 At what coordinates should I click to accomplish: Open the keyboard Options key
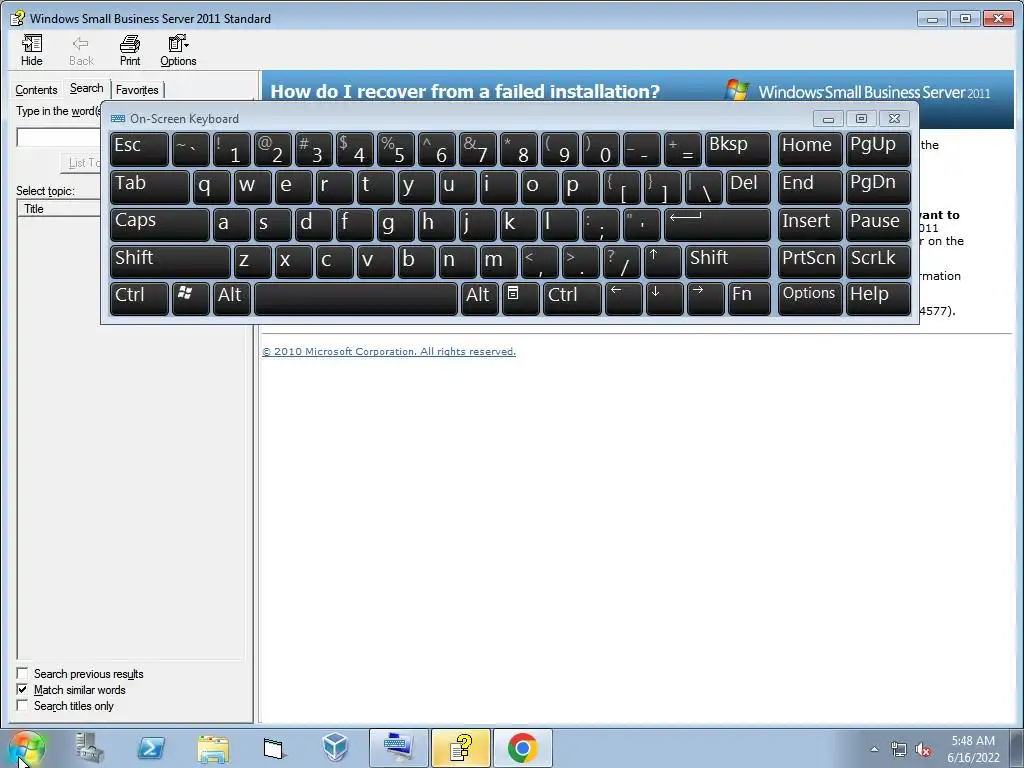pos(810,298)
